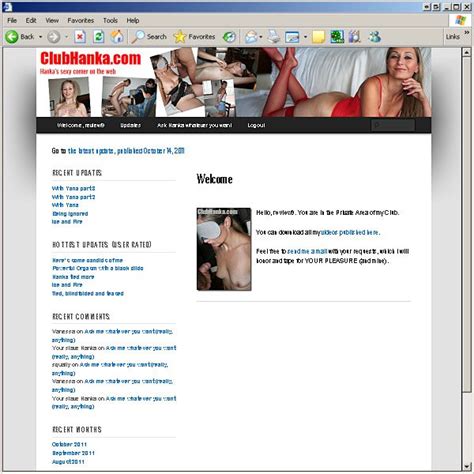Open the Being ignored update link
The width and height of the screenshot is (474, 474).
click(70, 214)
